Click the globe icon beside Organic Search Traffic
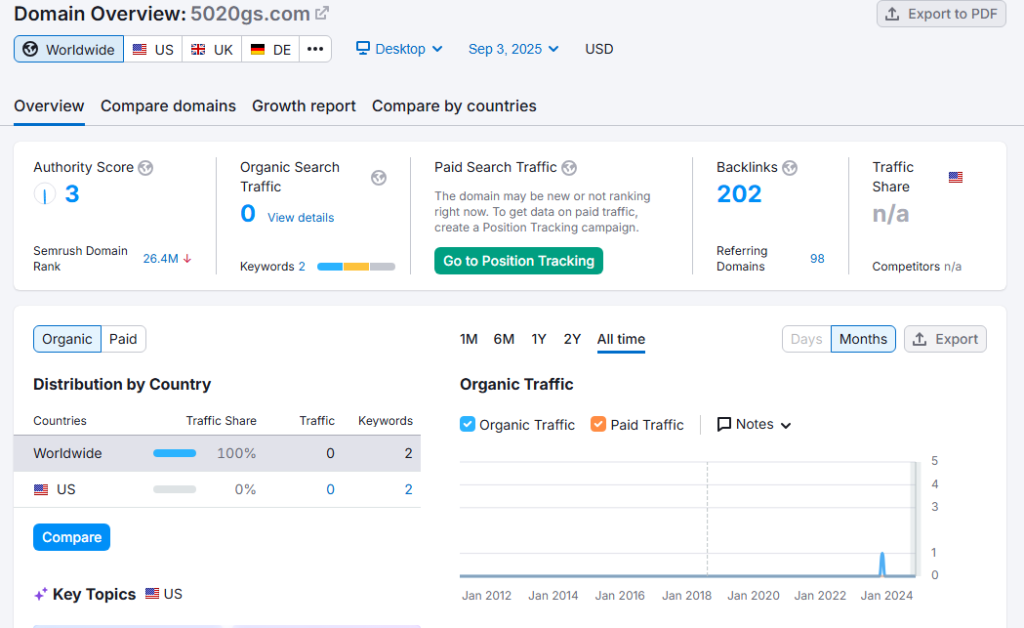Viewport: 1024px width, 628px height. click(379, 178)
